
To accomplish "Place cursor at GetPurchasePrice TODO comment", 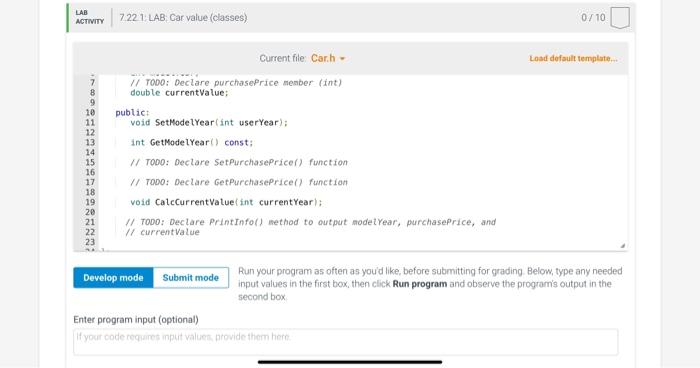I will point(238,182).
